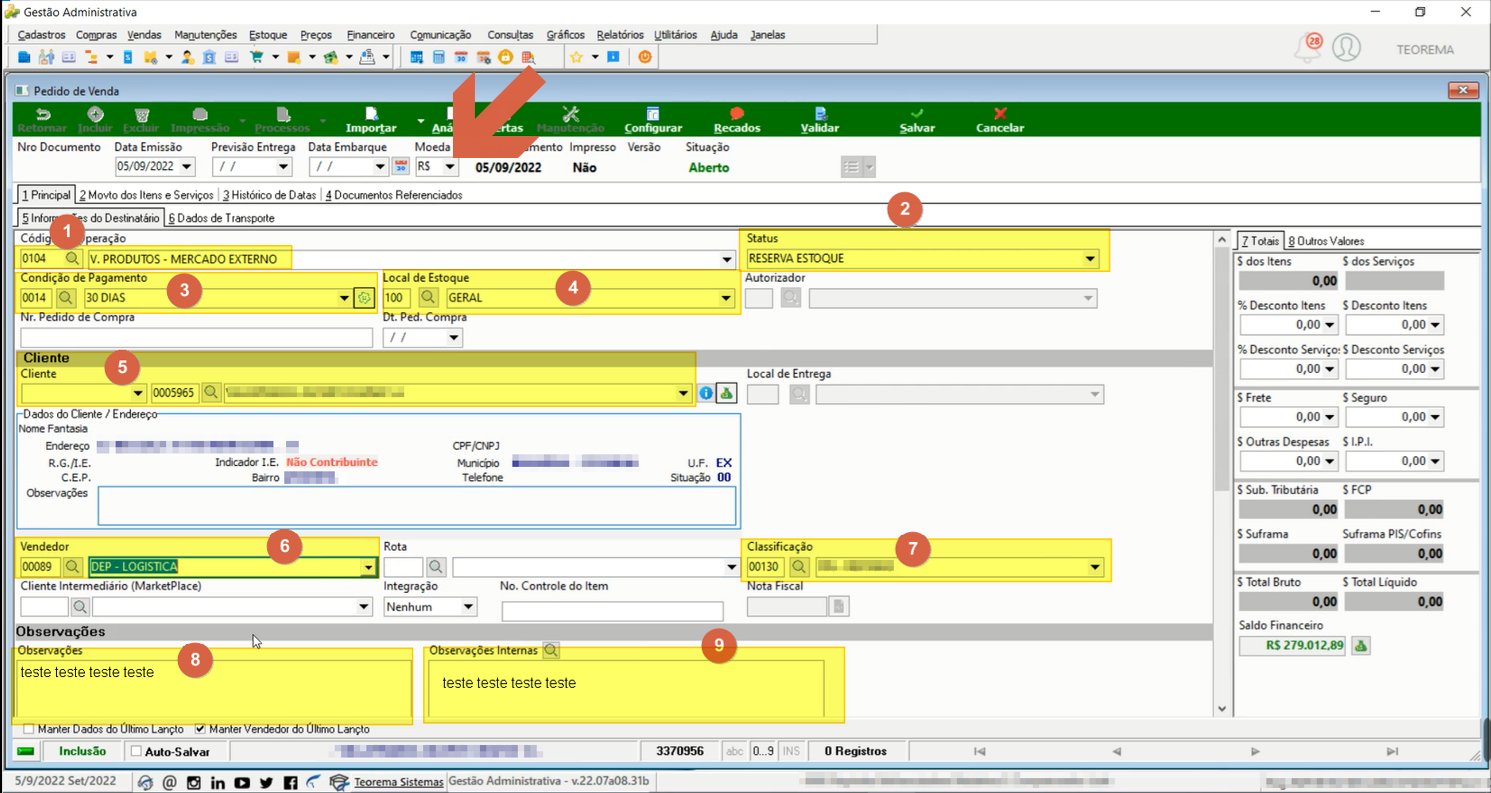Expand the Moeda currency dropdown
The image size is (1491, 793).
click(450, 167)
